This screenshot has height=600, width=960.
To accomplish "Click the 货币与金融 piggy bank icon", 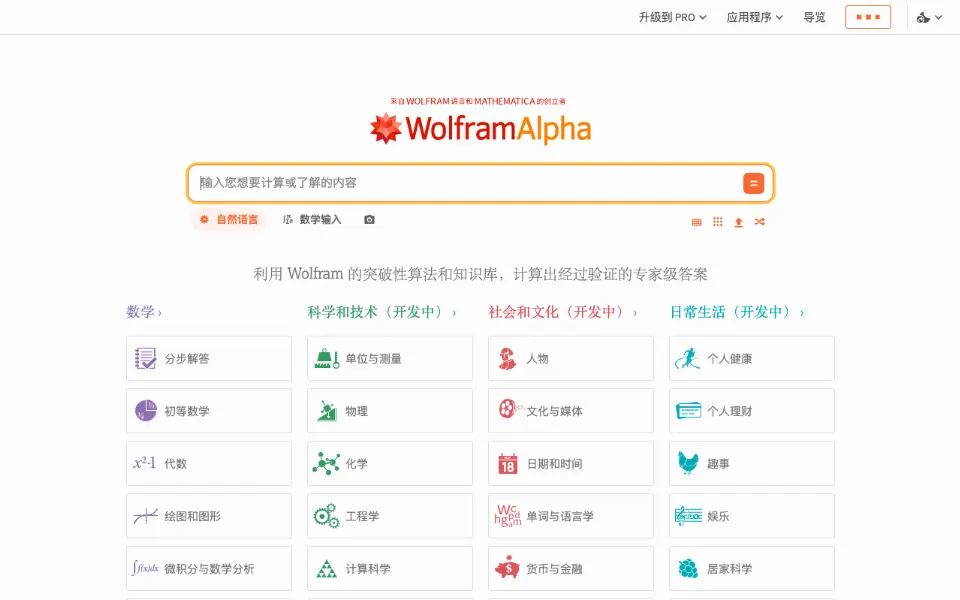I will [x=507, y=569].
